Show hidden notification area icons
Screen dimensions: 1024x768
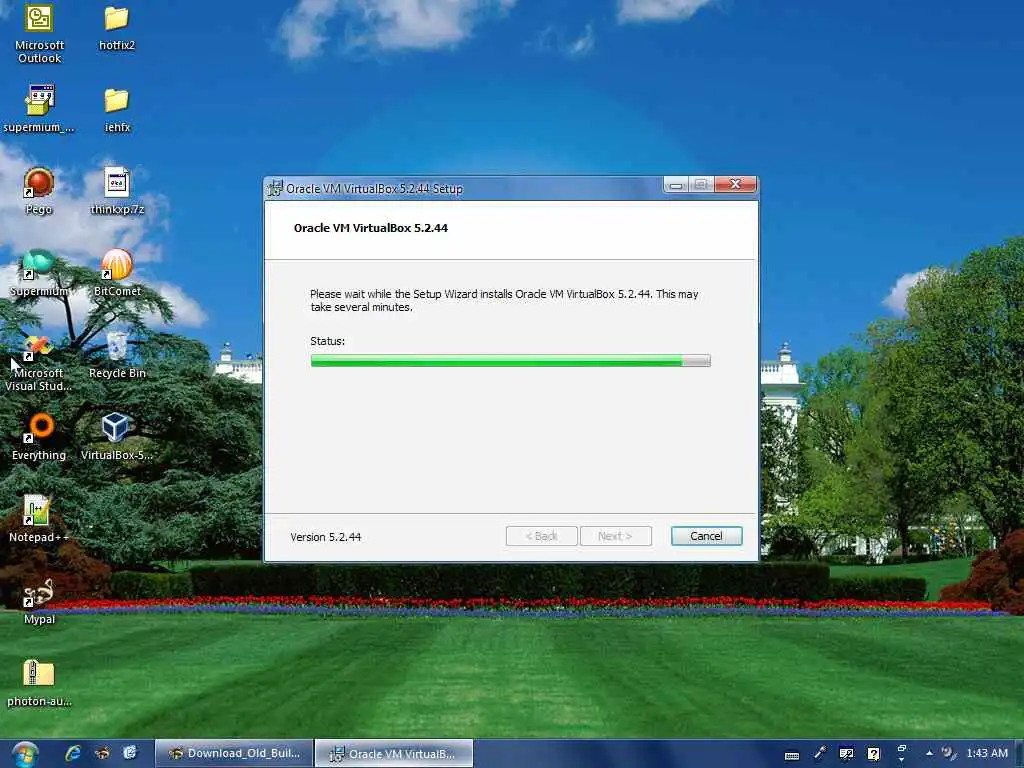click(929, 753)
